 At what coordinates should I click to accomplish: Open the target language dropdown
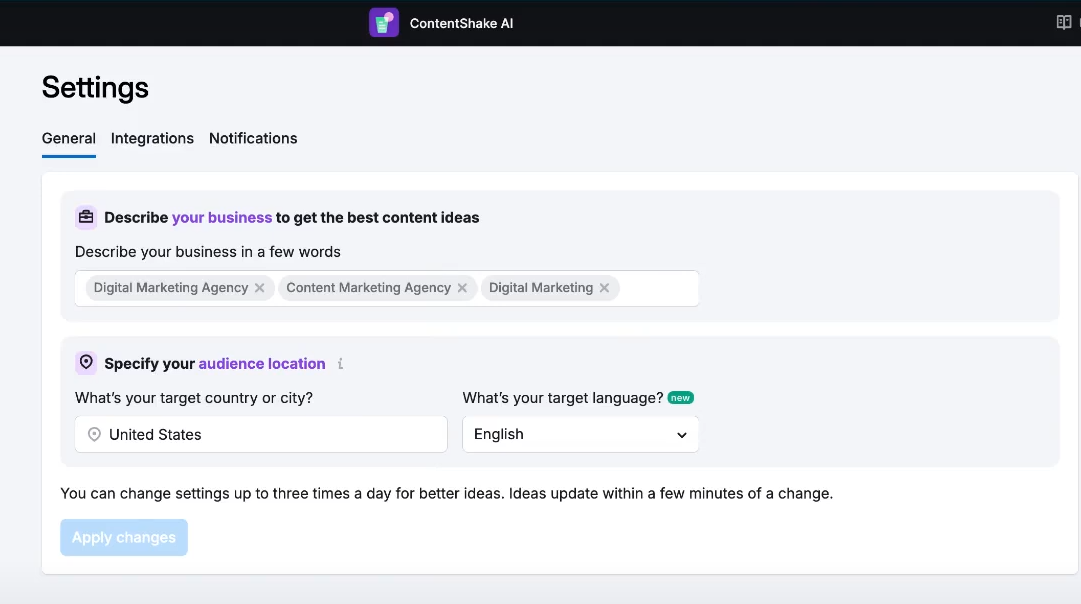[x=580, y=434]
